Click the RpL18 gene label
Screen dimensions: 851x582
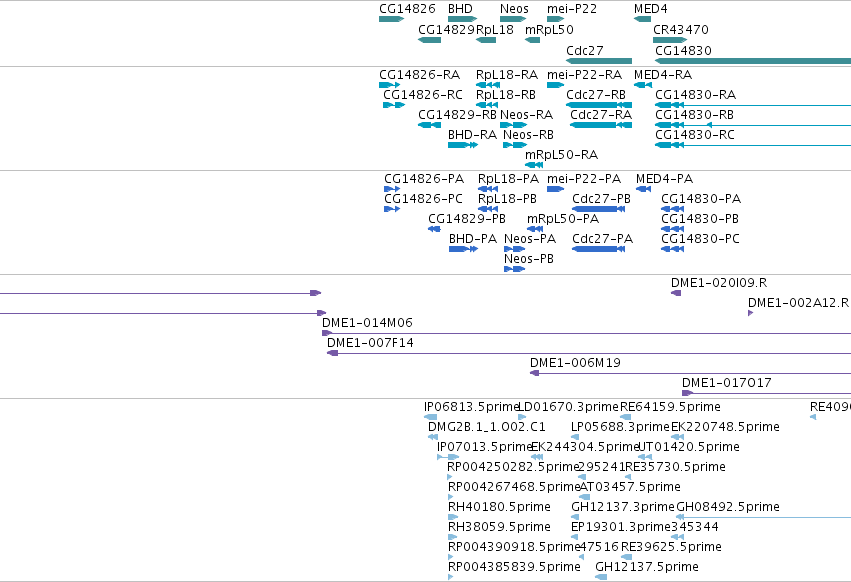click(x=494, y=29)
